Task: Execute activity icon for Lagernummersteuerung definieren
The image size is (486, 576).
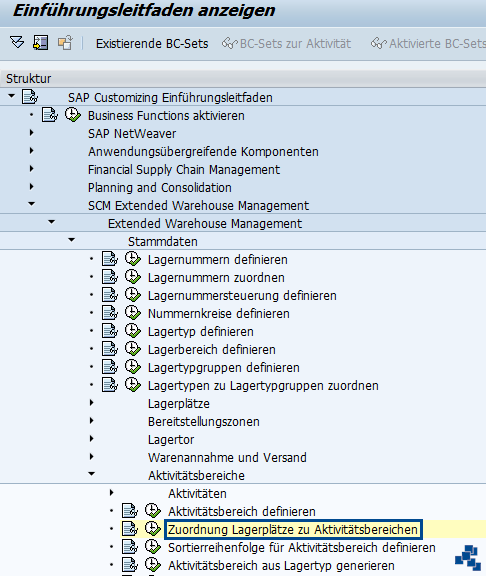Action: (x=133, y=295)
